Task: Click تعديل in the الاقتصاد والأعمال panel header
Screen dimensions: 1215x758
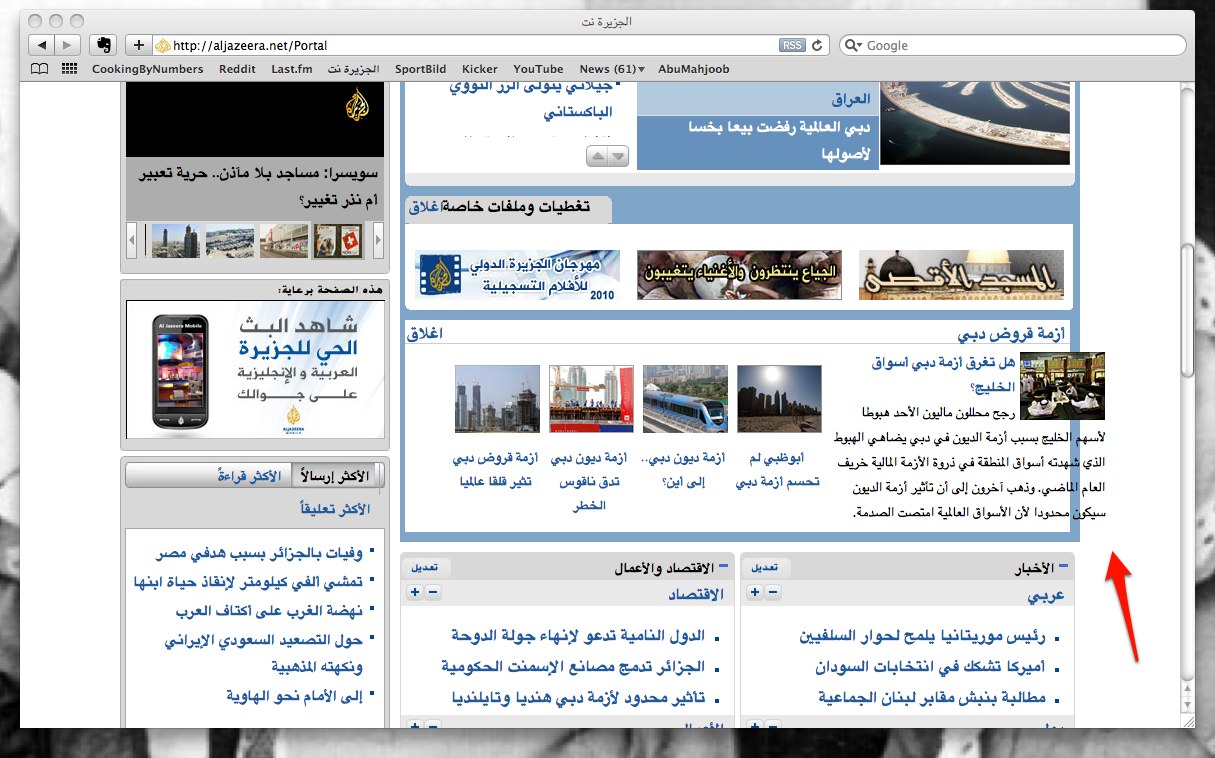Action: coord(424,567)
